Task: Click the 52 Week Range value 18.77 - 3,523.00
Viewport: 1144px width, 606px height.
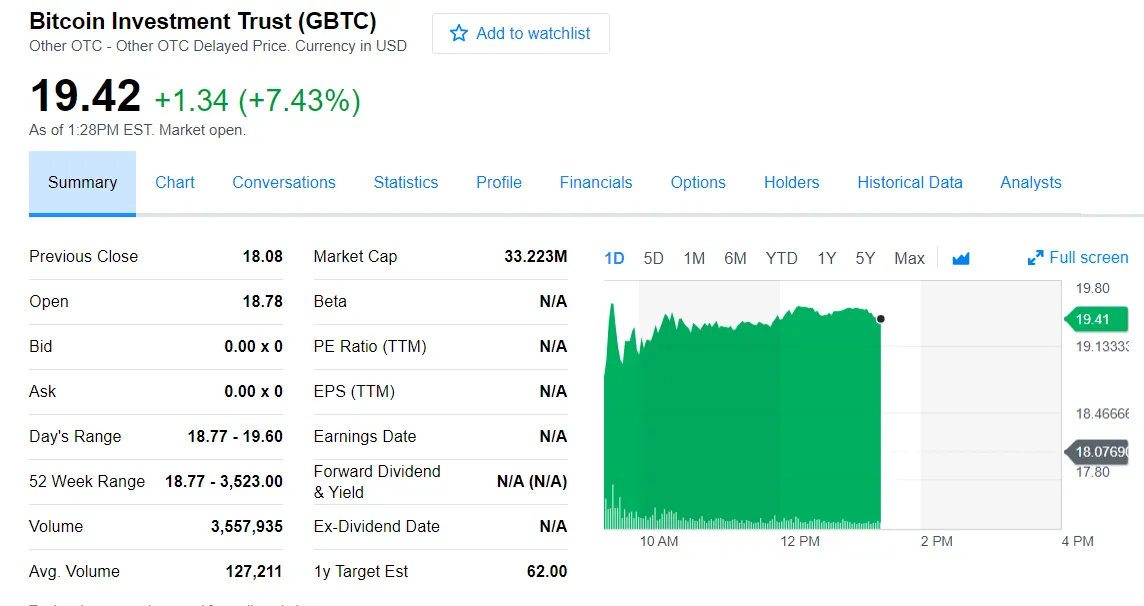Action: point(224,482)
